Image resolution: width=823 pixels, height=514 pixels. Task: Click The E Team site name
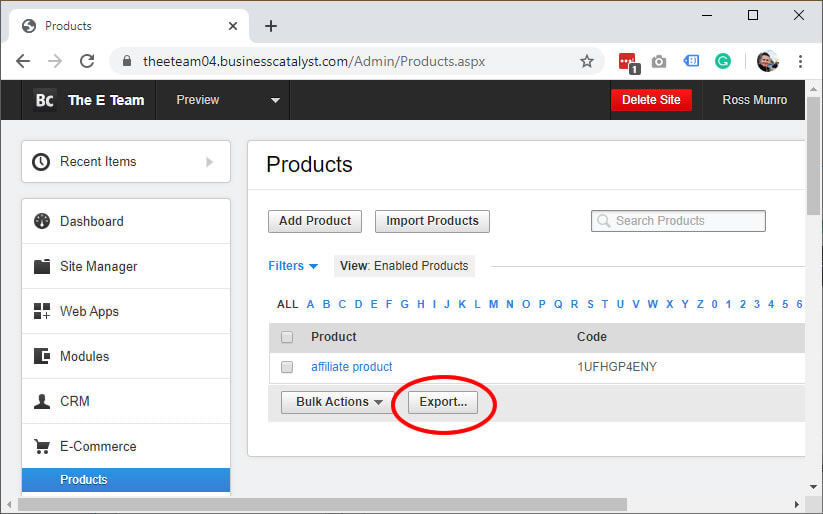106,100
